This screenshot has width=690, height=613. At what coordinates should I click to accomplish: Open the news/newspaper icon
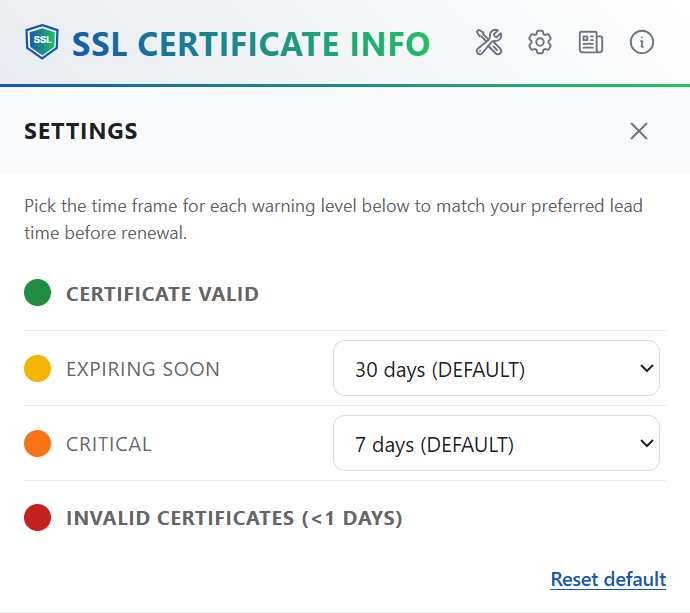[x=591, y=42]
